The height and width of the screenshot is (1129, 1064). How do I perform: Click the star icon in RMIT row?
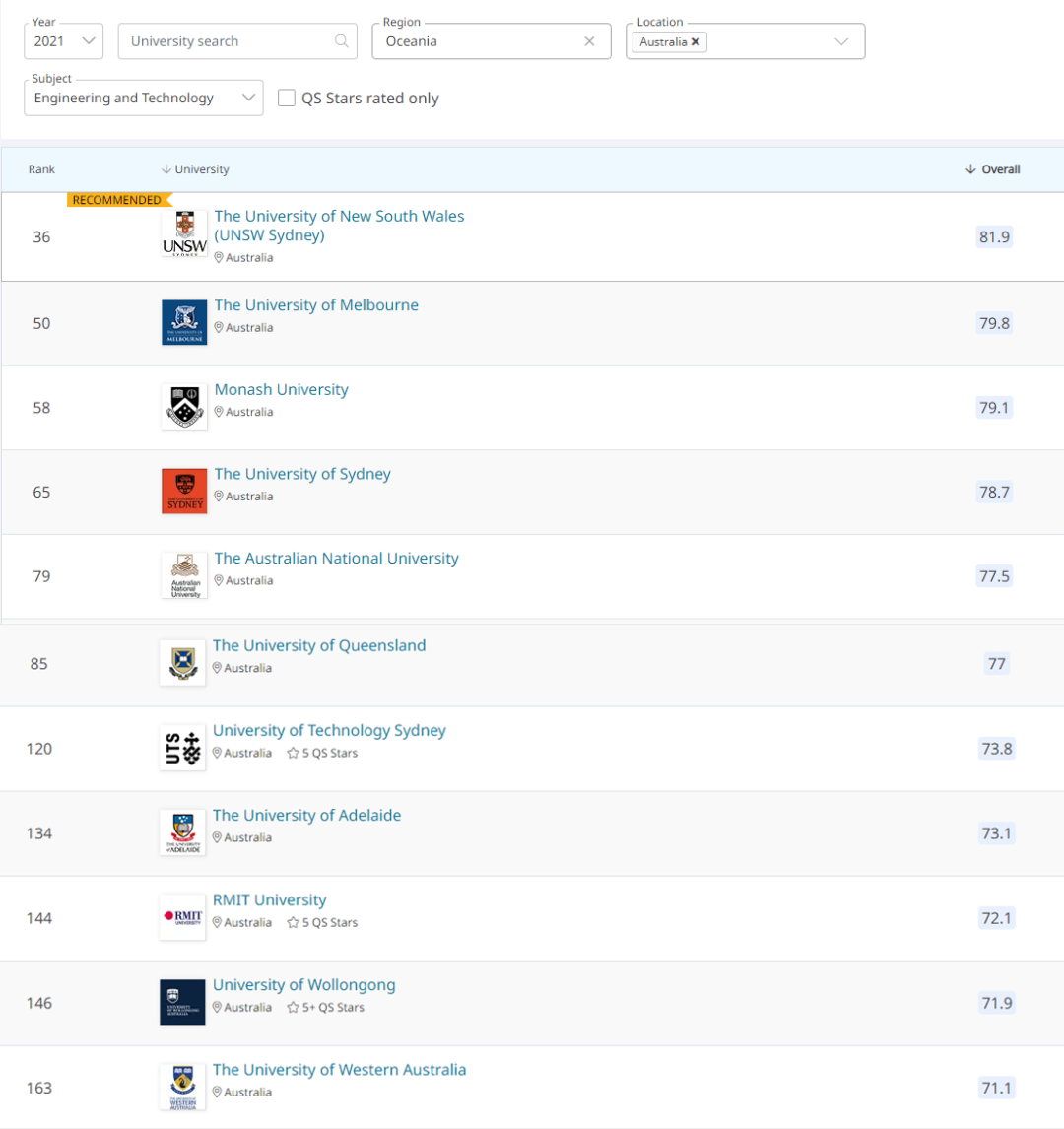click(293, 923)
